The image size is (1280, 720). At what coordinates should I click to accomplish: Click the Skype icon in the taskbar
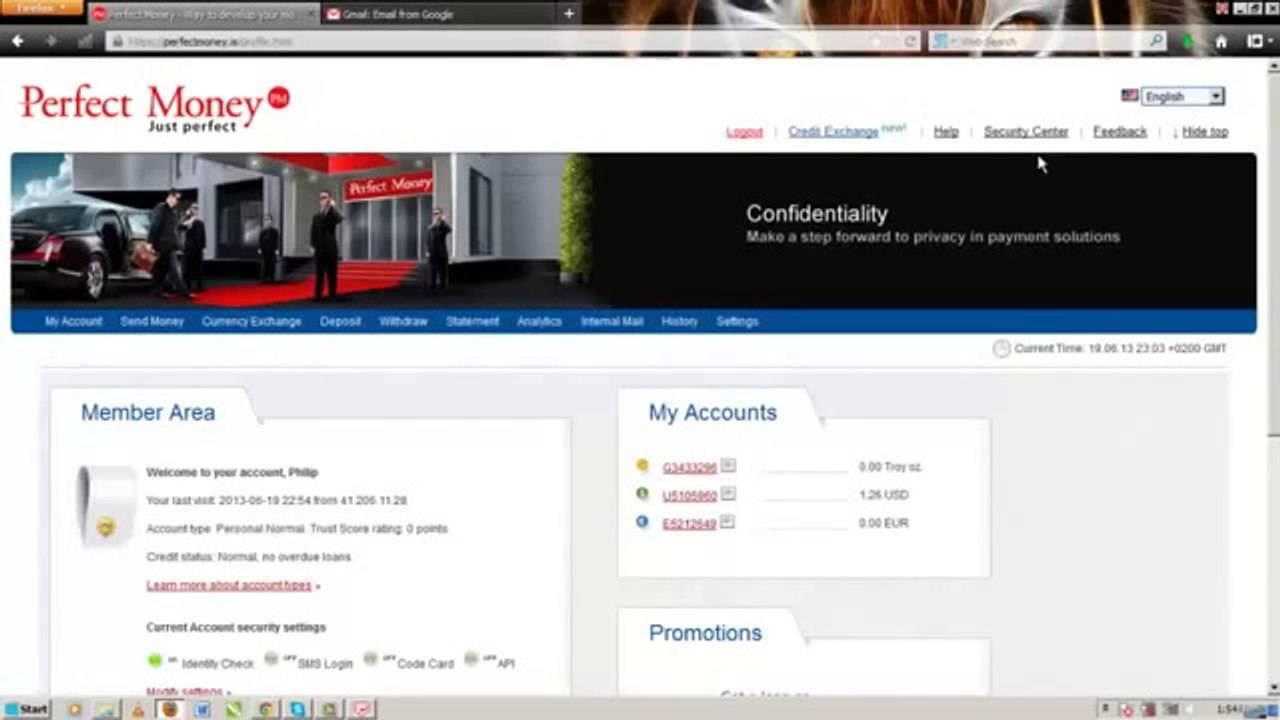[x=297, y=709]
